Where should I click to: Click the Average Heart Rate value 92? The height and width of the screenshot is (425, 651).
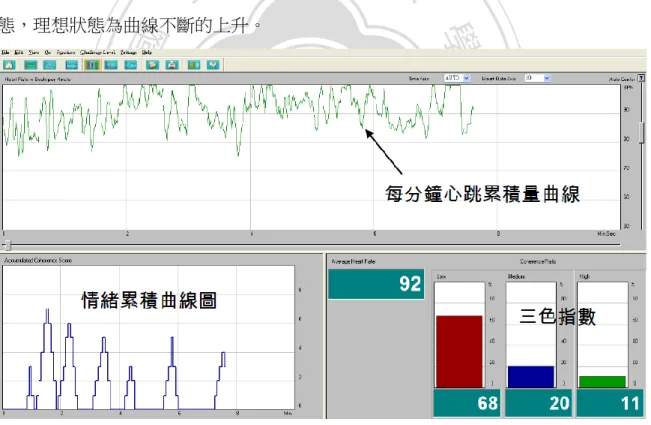coord(376,284)
